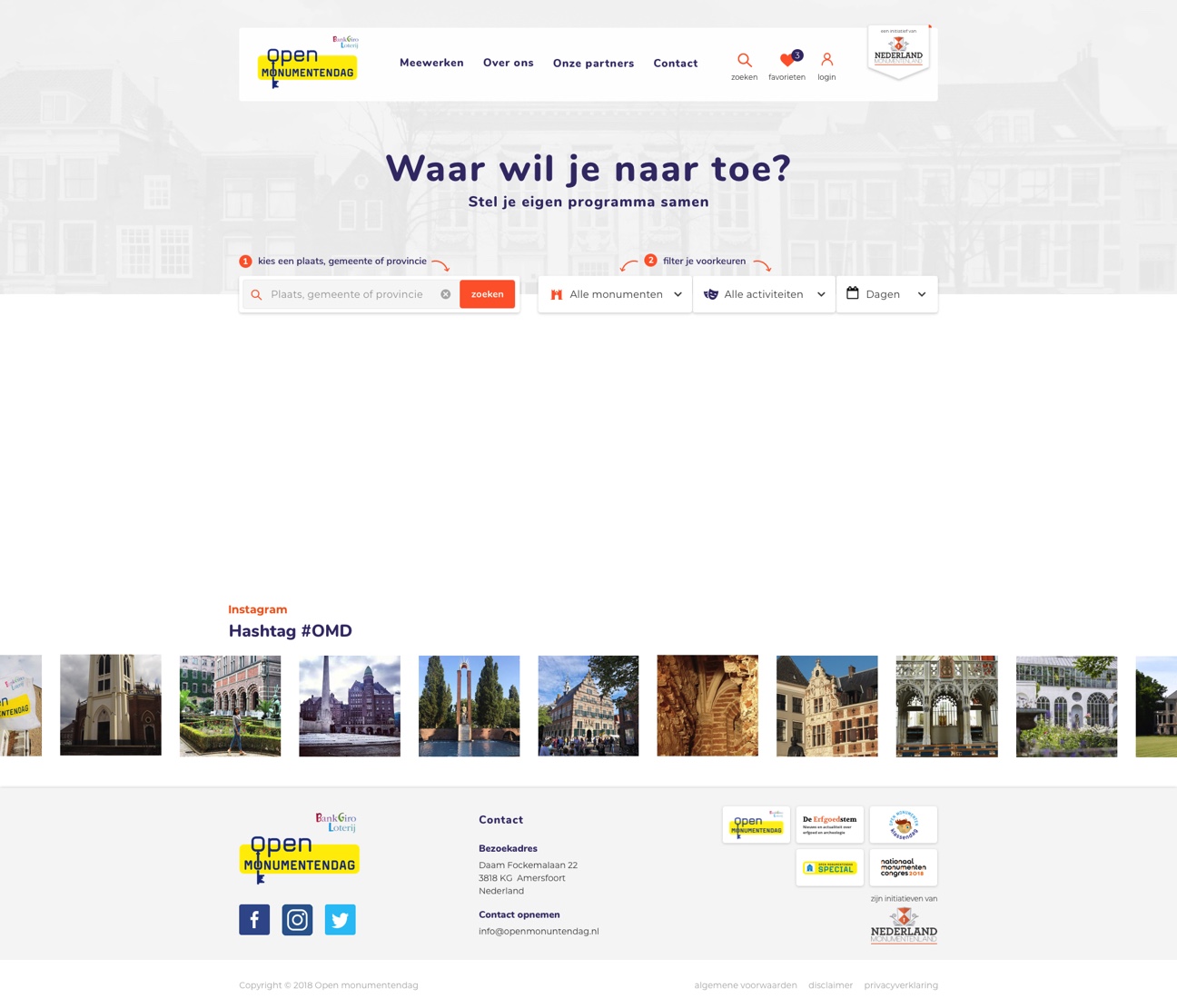The height and width of the screenshot is (1008, 1177).
Task: Click the Nederland Monumentenland badge in the header
Action: coord(898,53)
